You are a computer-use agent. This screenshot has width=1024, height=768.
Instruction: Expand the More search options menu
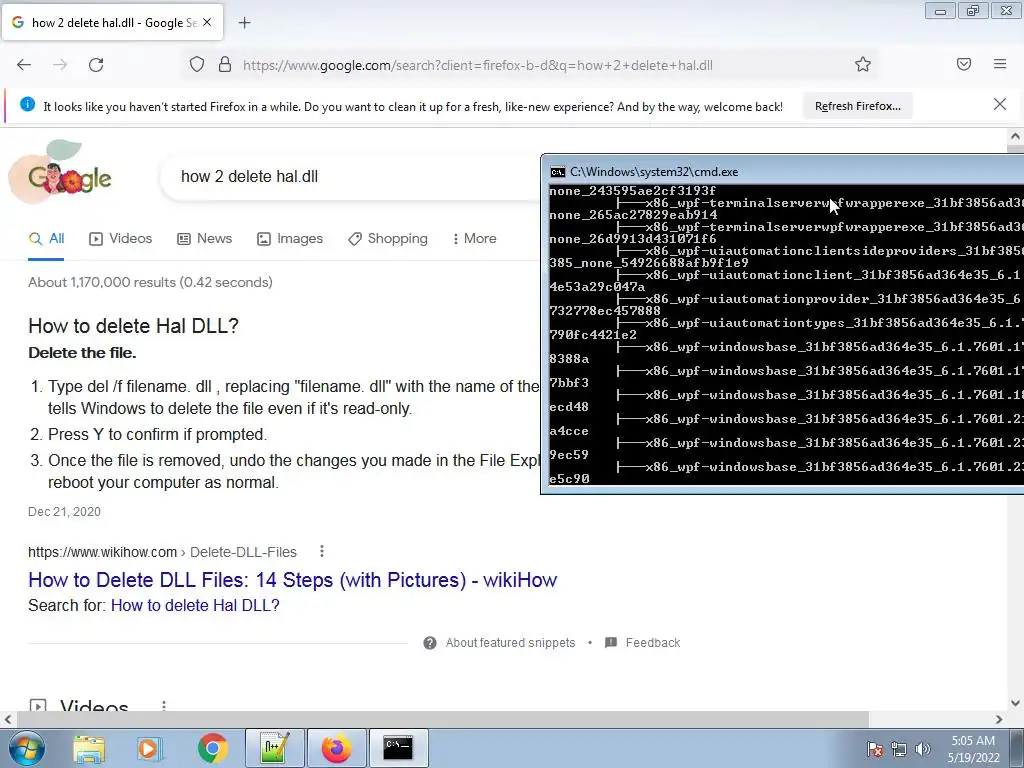click(475, 238)
